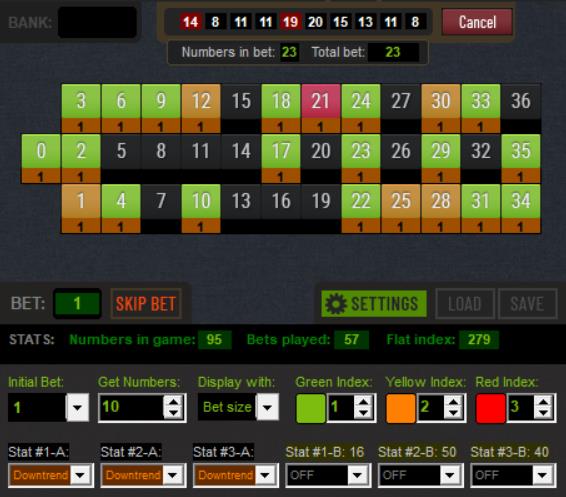Expand the Stat #3-B OFF dropdown

coord(542,475)
